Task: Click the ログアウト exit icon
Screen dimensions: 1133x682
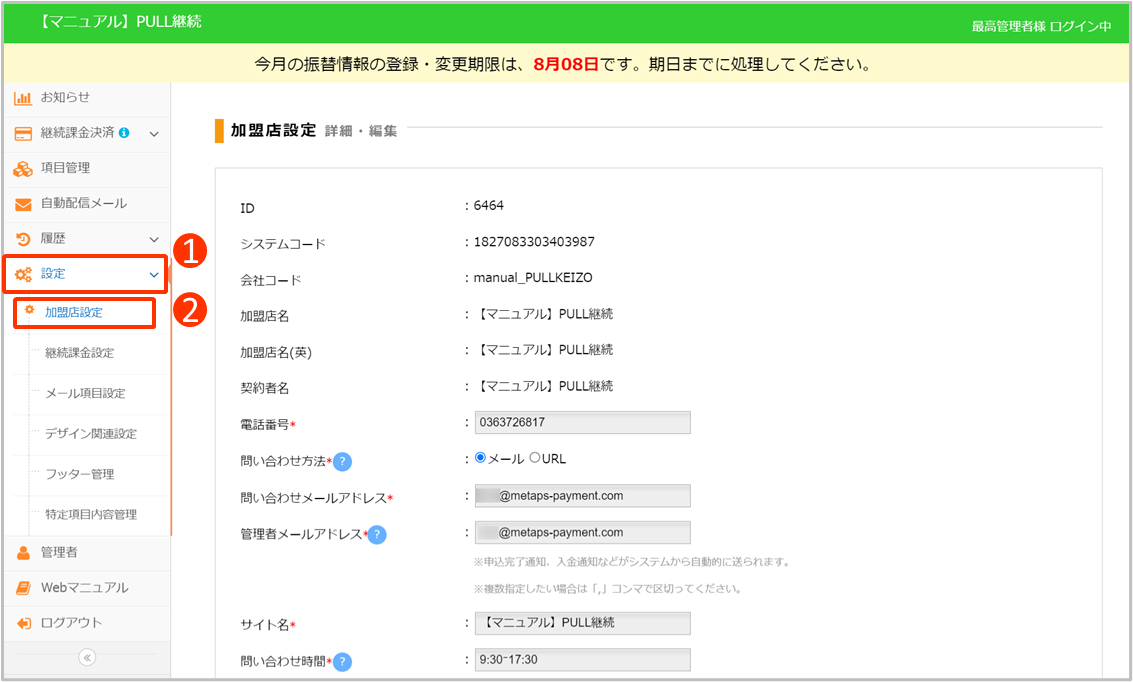Action: 23,623
